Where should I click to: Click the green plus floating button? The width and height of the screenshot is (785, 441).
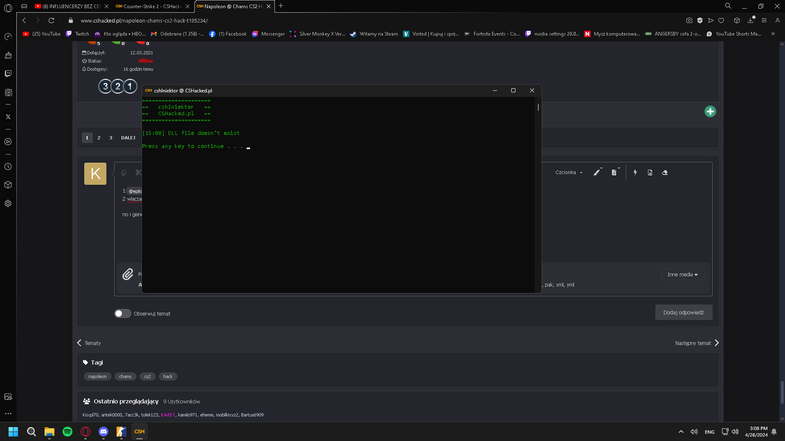click(710, 111)
